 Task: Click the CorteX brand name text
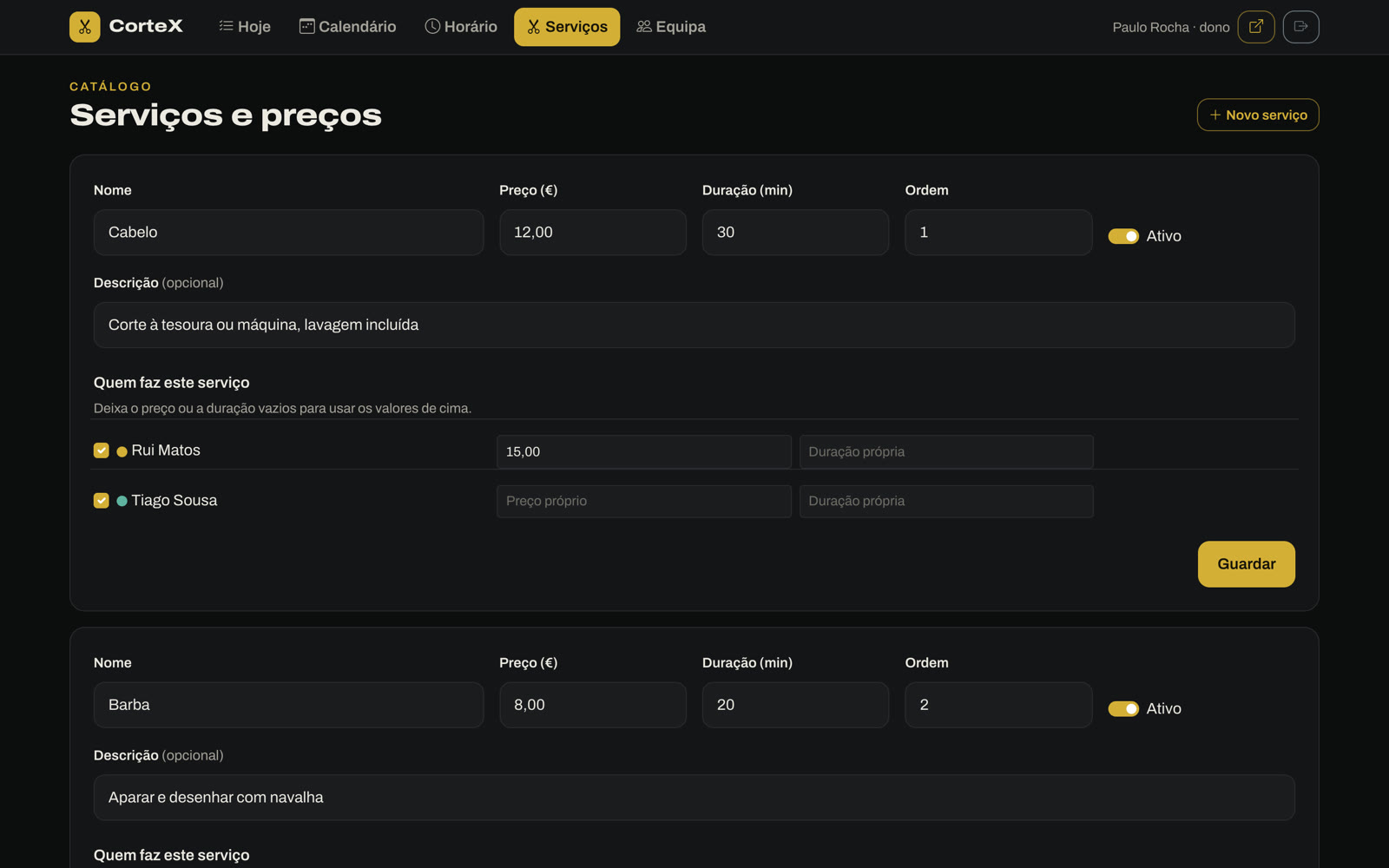click(146, 26)
